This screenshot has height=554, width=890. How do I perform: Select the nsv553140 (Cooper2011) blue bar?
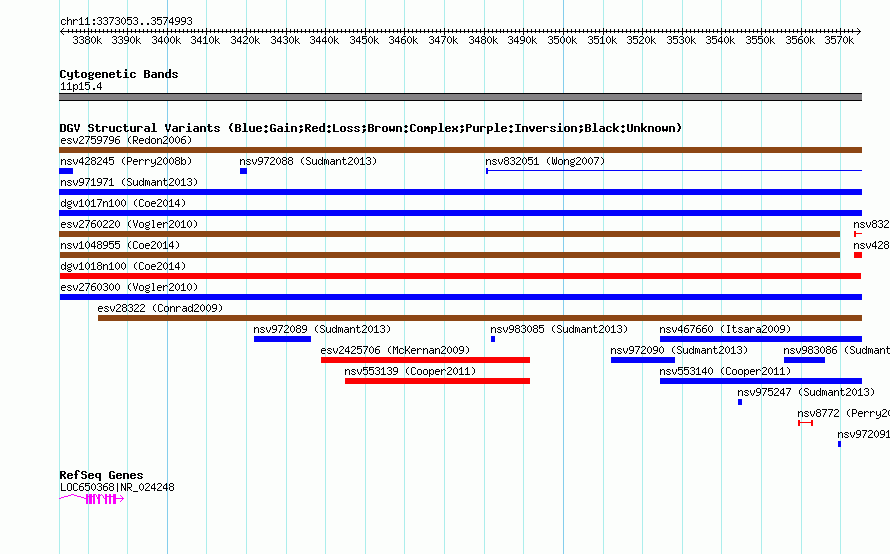coord(761,381)
